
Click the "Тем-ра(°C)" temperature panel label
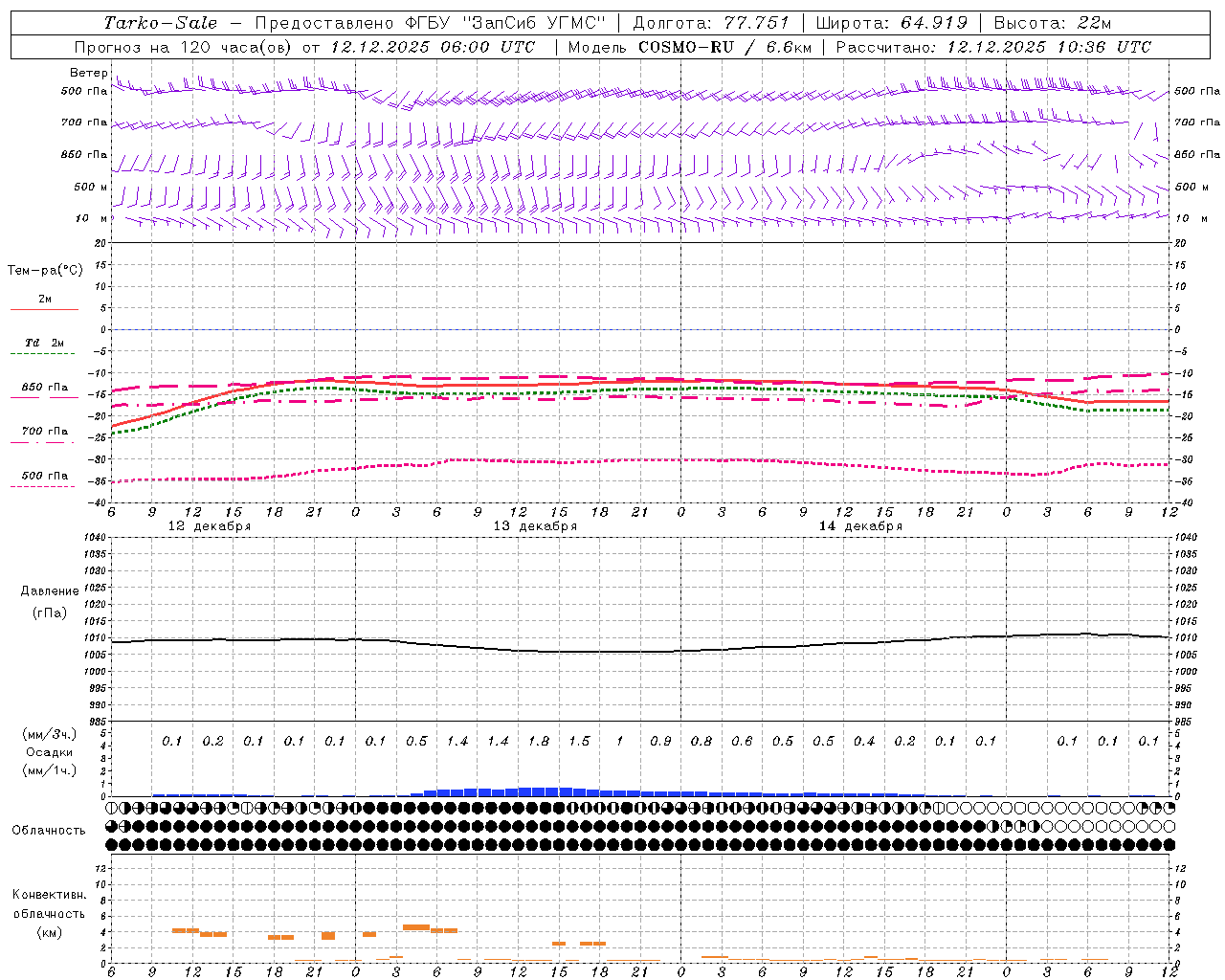pyautogui.click(x=45, y=271)
